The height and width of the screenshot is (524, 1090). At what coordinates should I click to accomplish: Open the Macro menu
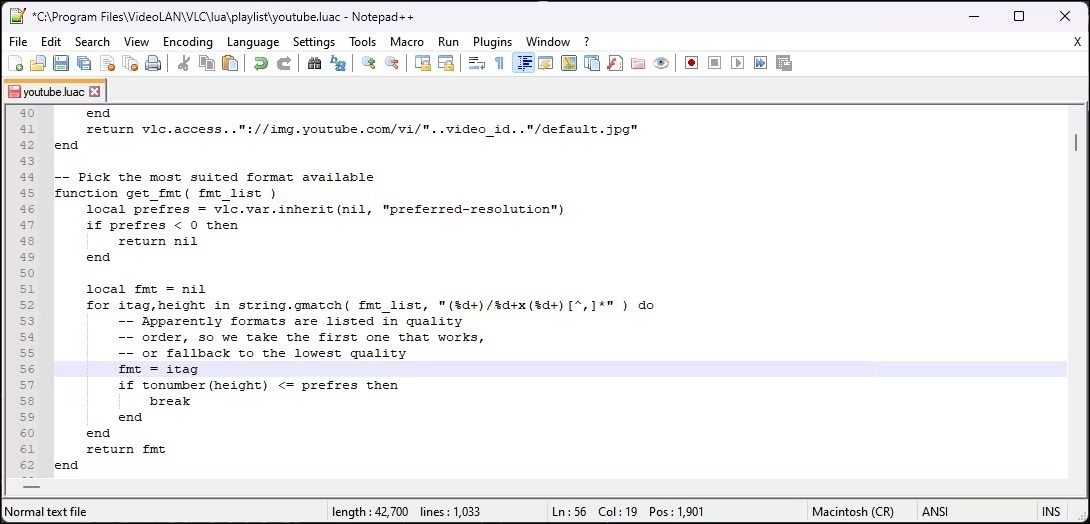coord(407,42)
